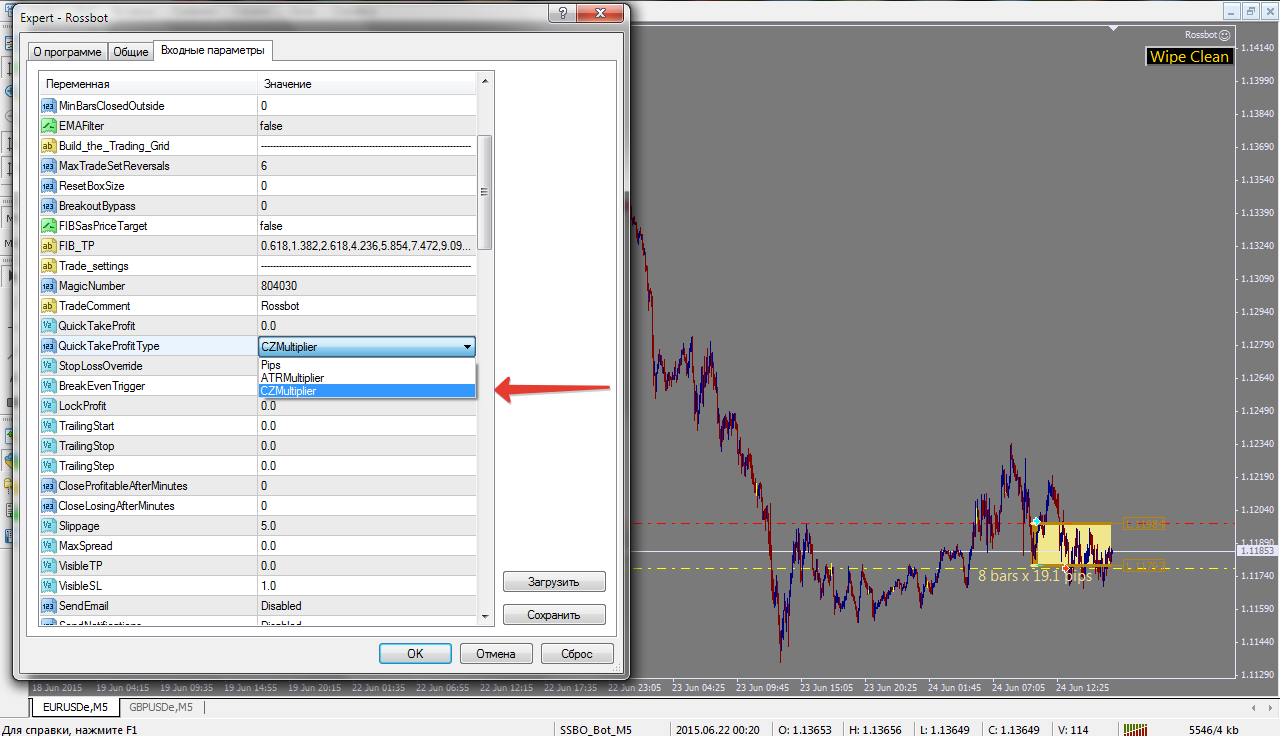This screenshot has height=736, width=1280.
Task: Click the parameter list scrollbar thumb
Action: tap(485, 192)
